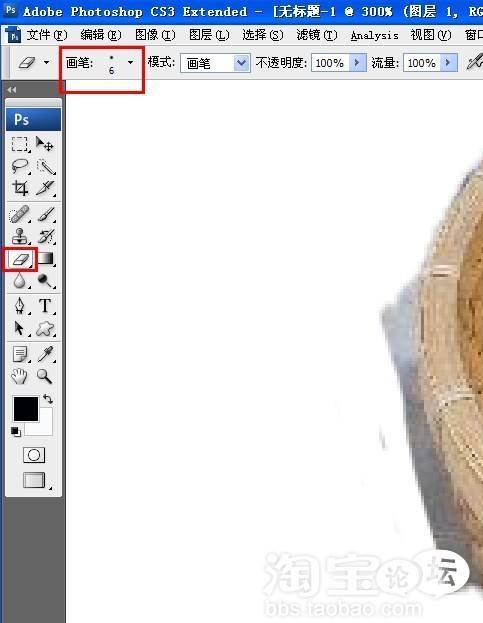Change the screen mode
Image resolution: width=483 pixels, height=623 pixels.
tap(35, 480)
